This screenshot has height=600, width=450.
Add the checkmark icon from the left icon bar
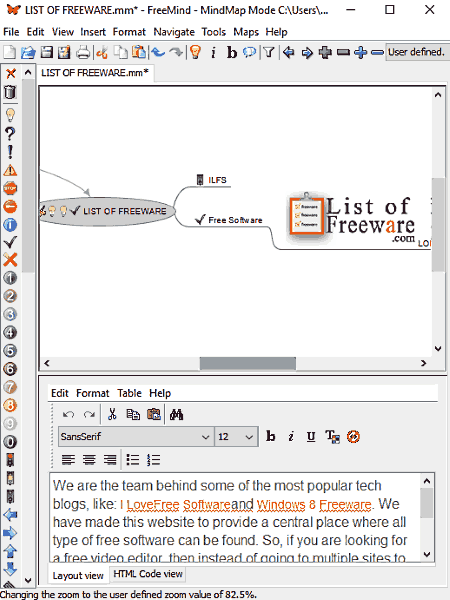click(10, 242)
